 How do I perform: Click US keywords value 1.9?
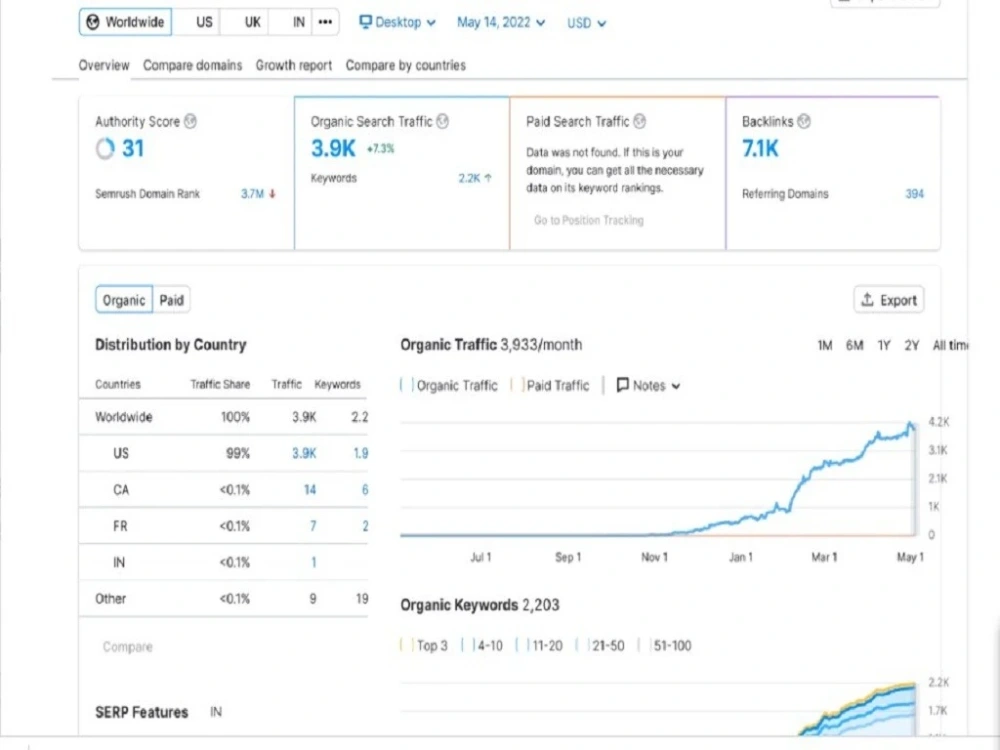360,453
